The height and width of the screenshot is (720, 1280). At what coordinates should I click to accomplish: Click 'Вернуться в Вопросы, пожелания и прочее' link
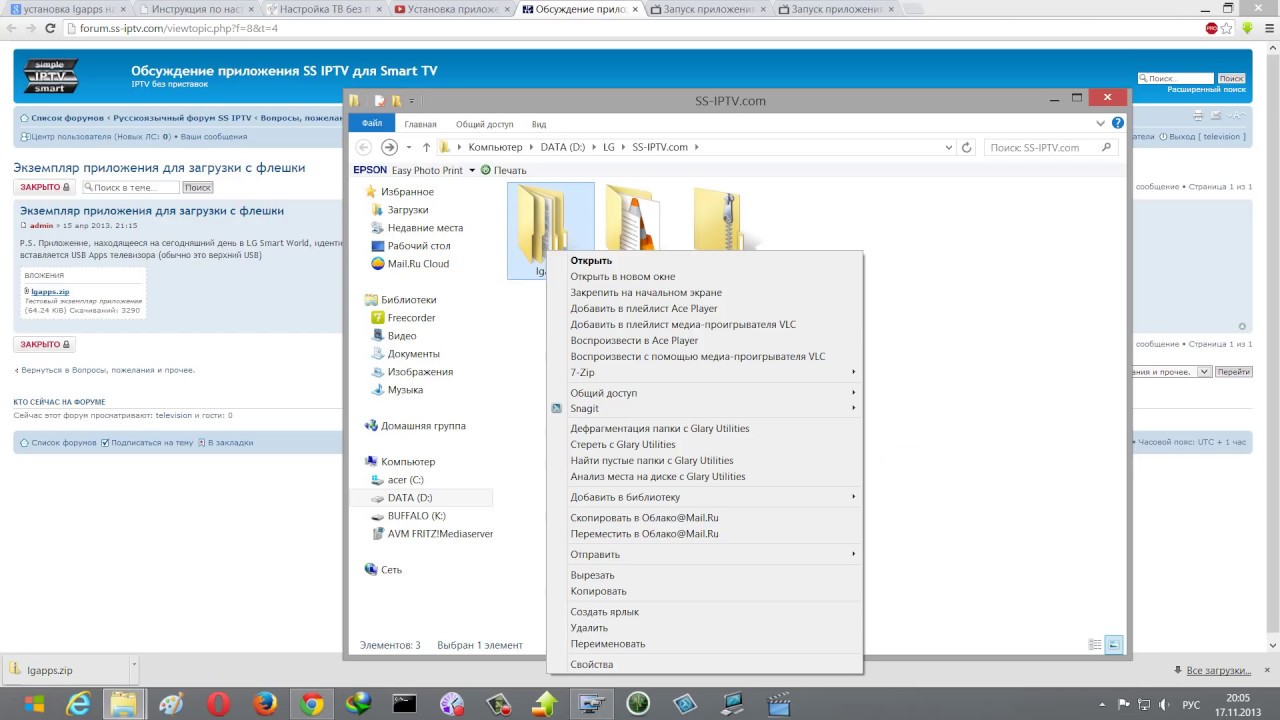[x=108, y=370]
